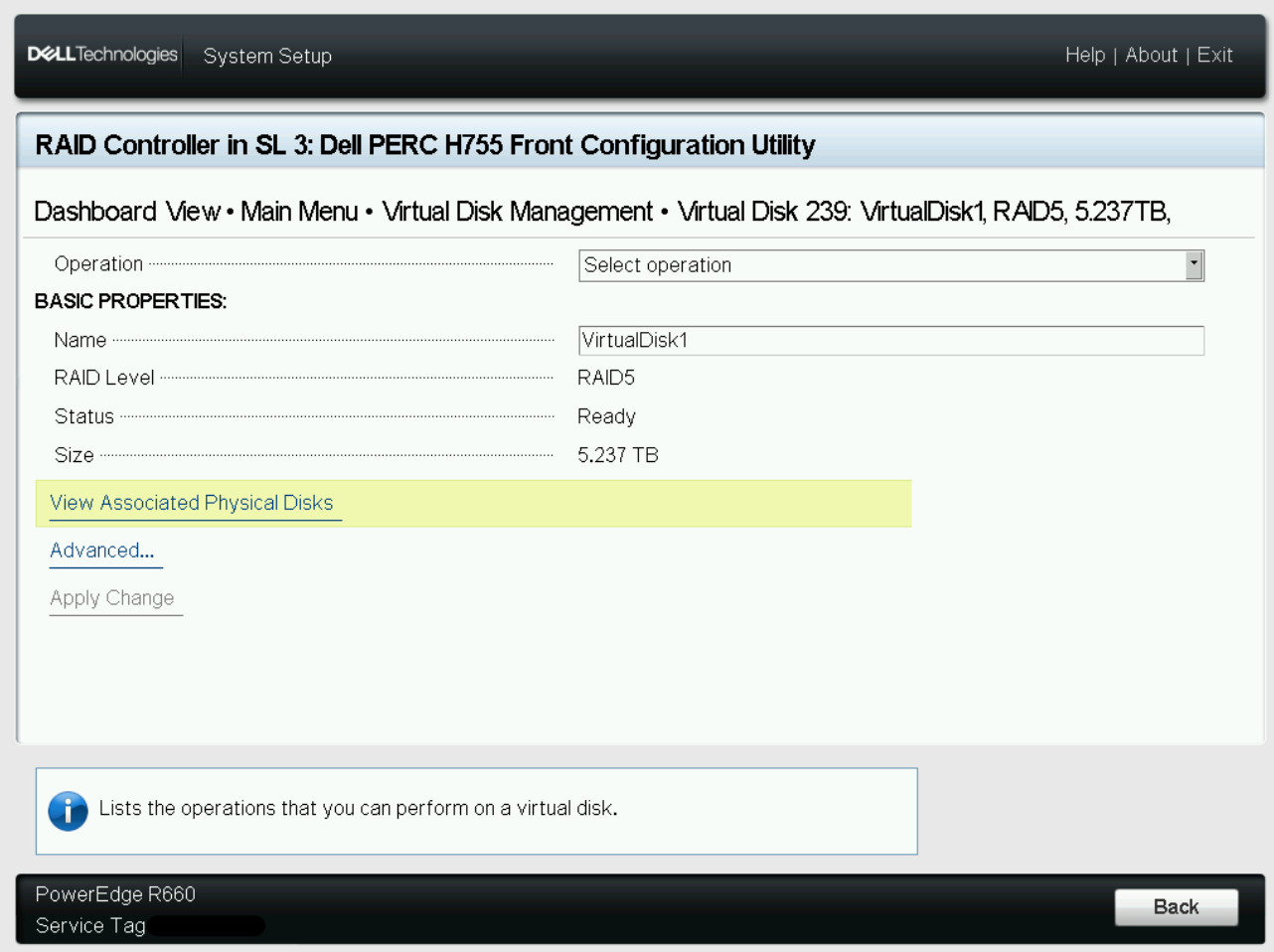Open the Advanced... settings link
Screen dimensions: 1274x952
click(102, 551)
